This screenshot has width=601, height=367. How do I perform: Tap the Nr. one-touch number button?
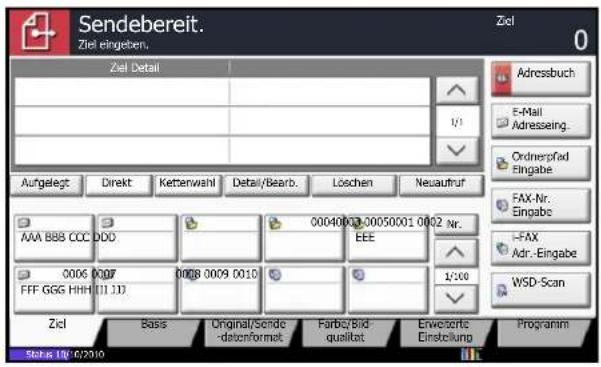pos(456,224)
